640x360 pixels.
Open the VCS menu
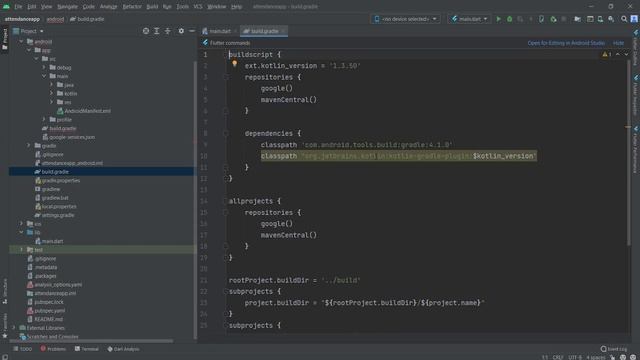(x=198, y=7)
